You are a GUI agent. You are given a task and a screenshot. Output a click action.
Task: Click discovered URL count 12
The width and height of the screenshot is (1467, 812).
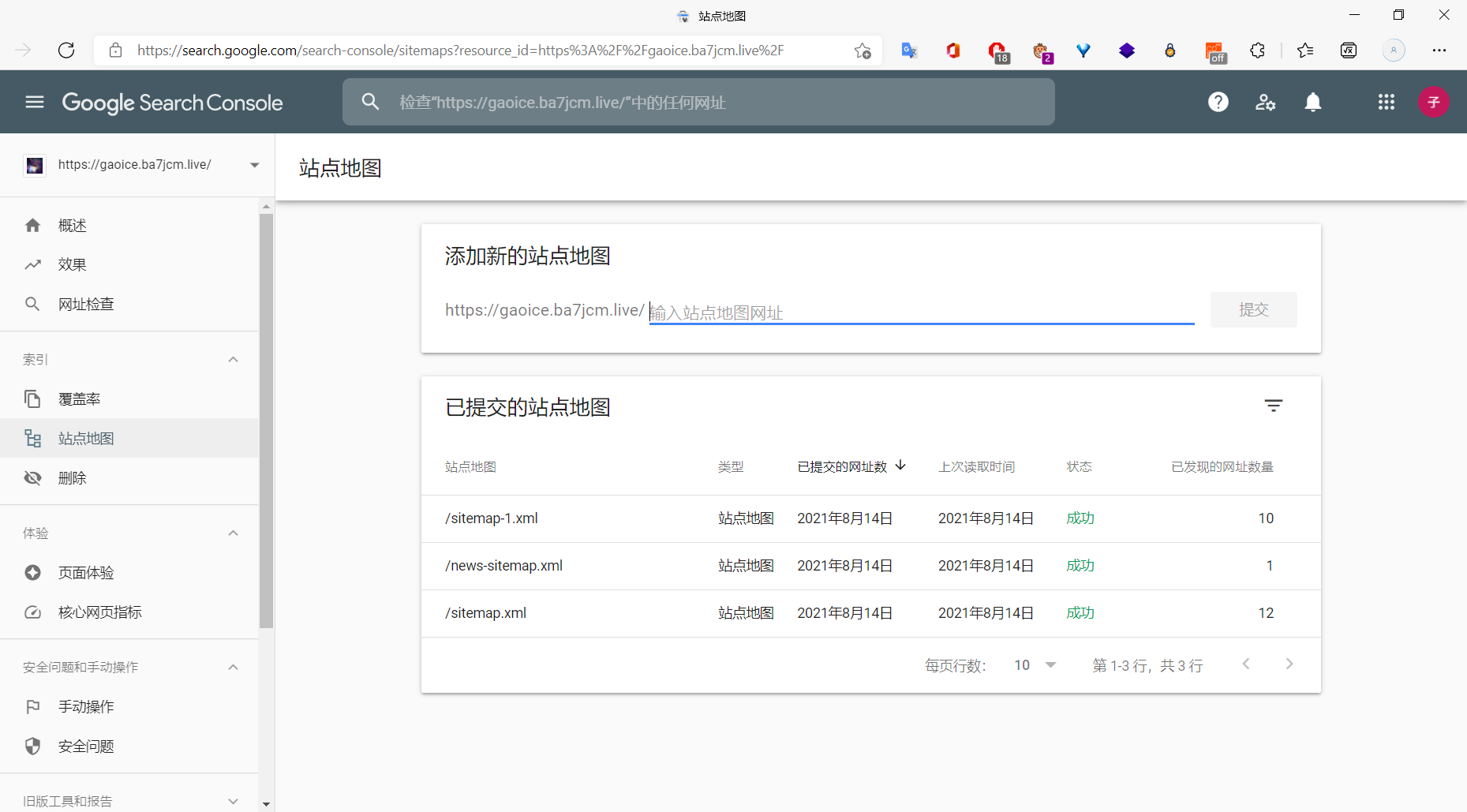1266,613
